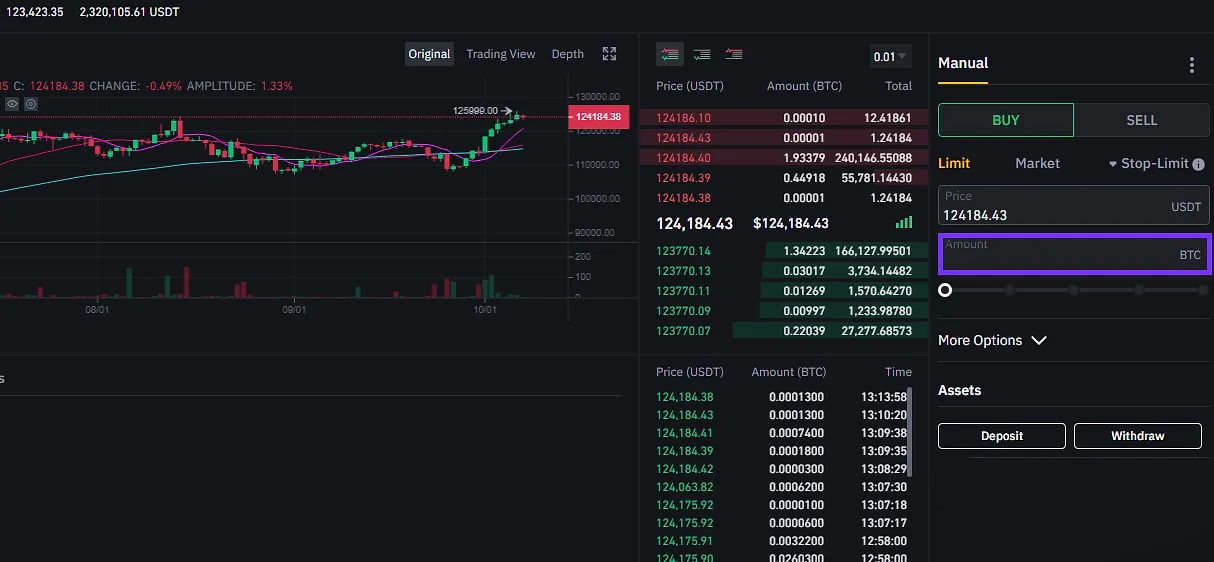Click the Time column header in trades
Screen dimensions: 1214x562
(898, 372)
